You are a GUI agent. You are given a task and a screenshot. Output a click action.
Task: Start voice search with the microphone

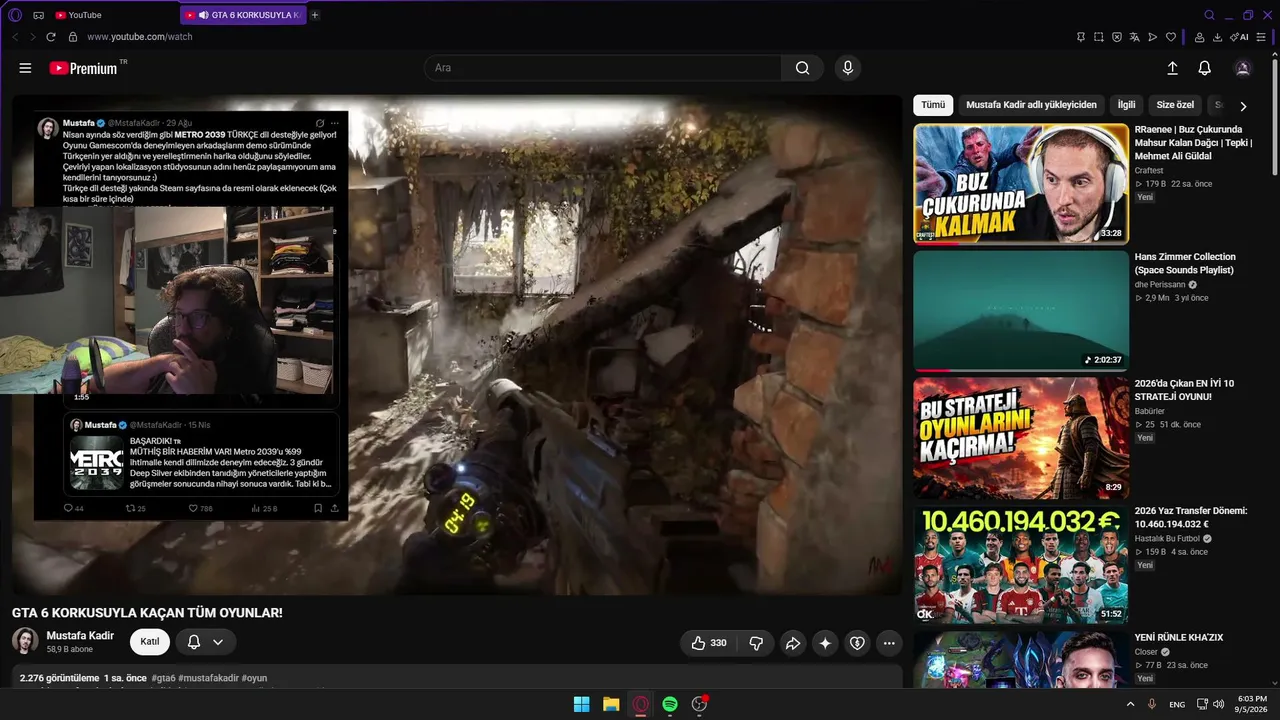[848, 68]
